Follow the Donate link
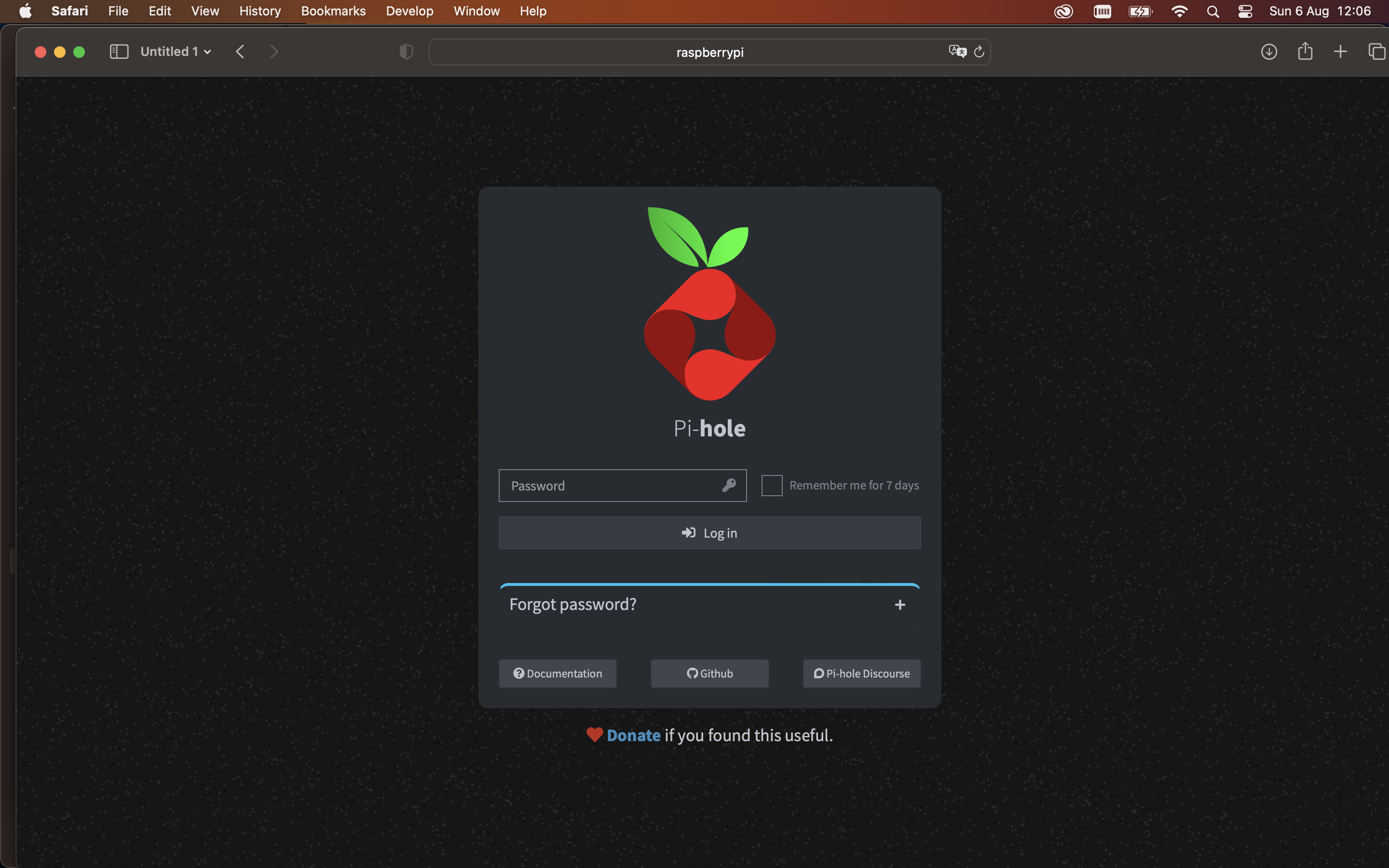Viewport: 1389px width, 868px height. tap(634, 735)
